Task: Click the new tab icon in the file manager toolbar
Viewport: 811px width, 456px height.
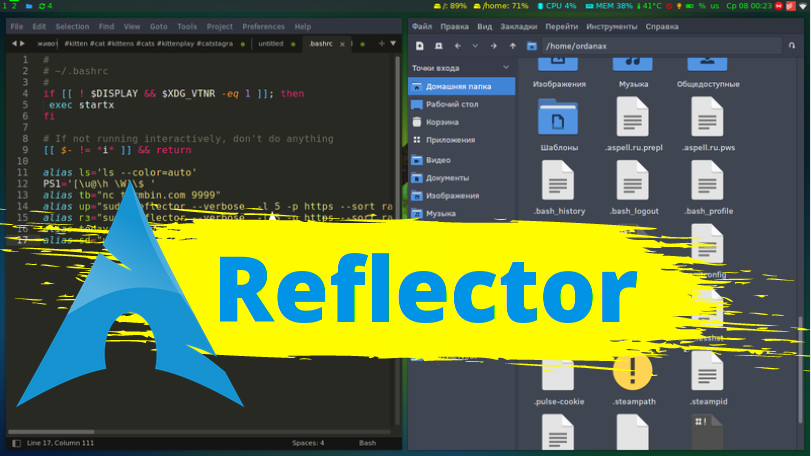Action: [420, 46]
